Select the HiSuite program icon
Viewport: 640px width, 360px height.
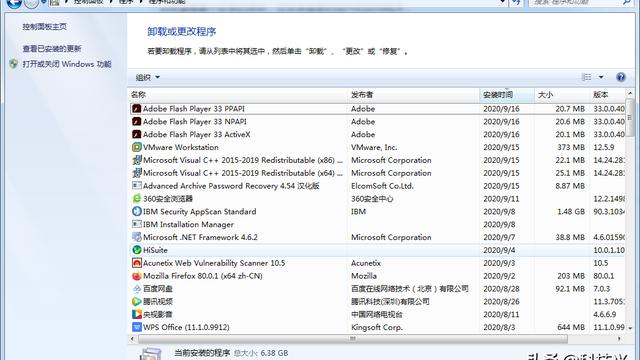click(136, 250)
